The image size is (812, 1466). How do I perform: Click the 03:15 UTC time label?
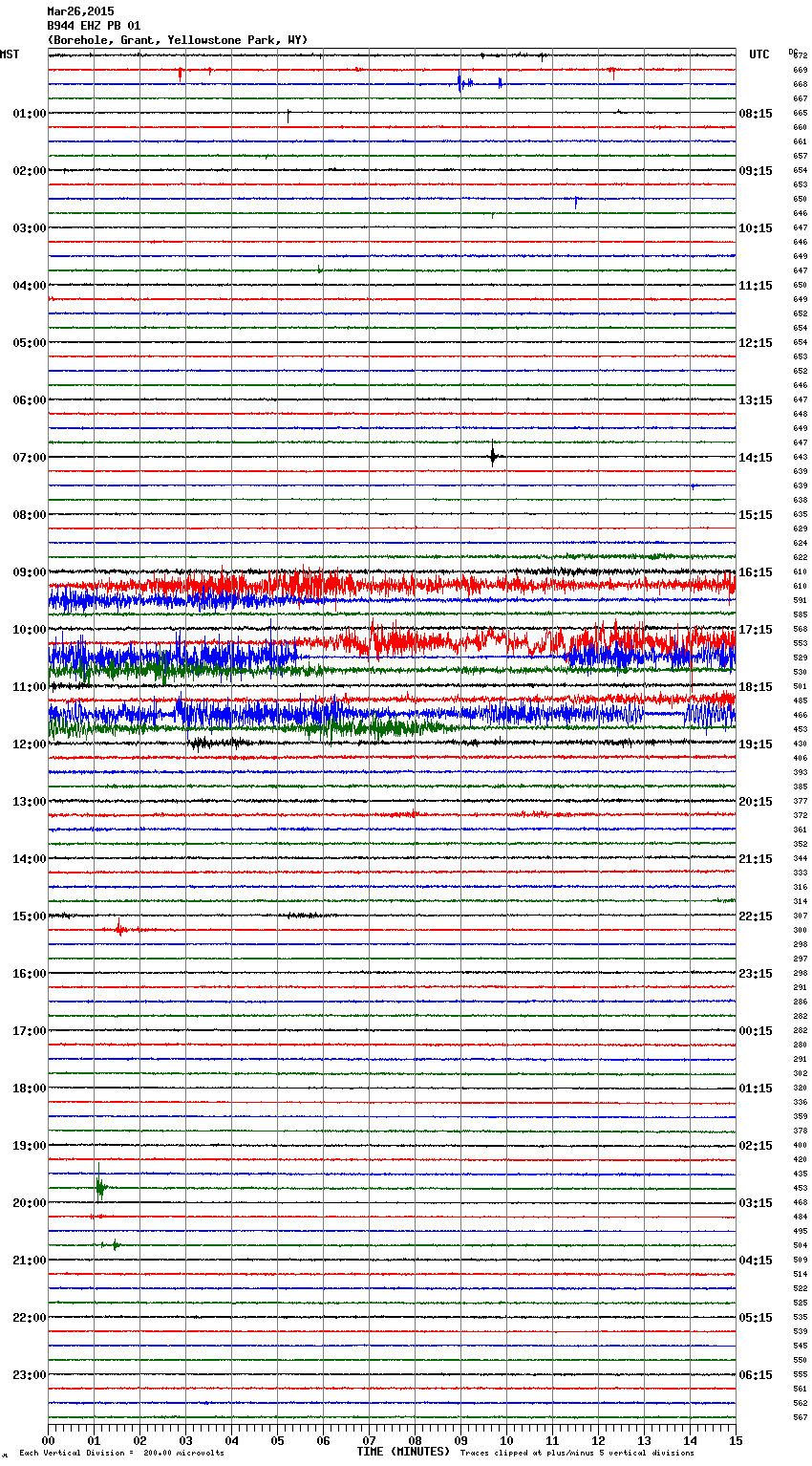click(756, 1203)
